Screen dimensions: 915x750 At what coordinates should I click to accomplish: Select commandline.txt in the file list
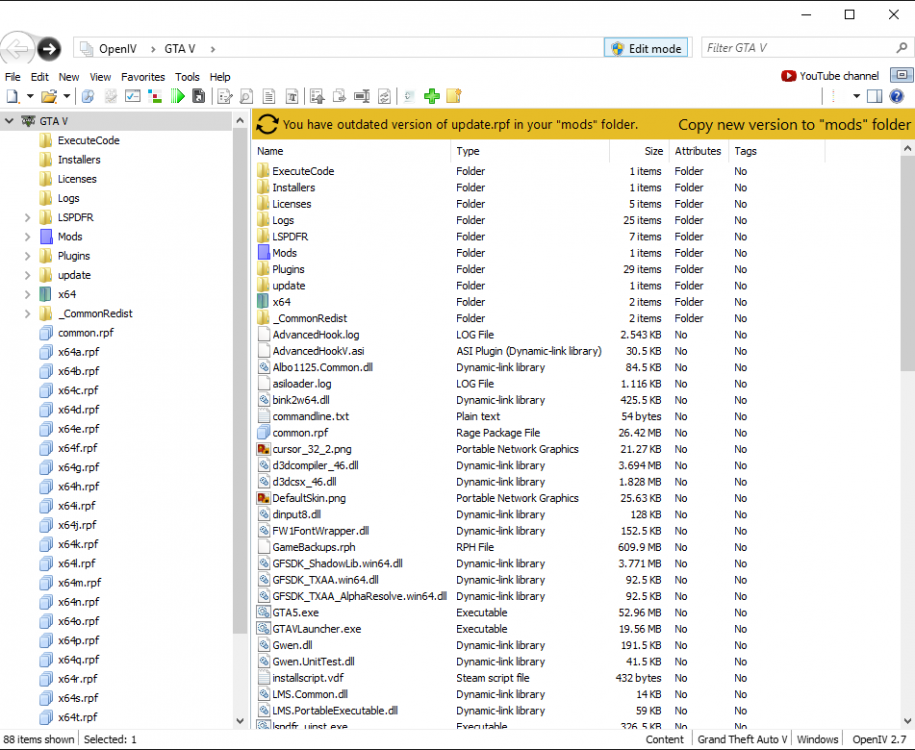click(310, 417)
